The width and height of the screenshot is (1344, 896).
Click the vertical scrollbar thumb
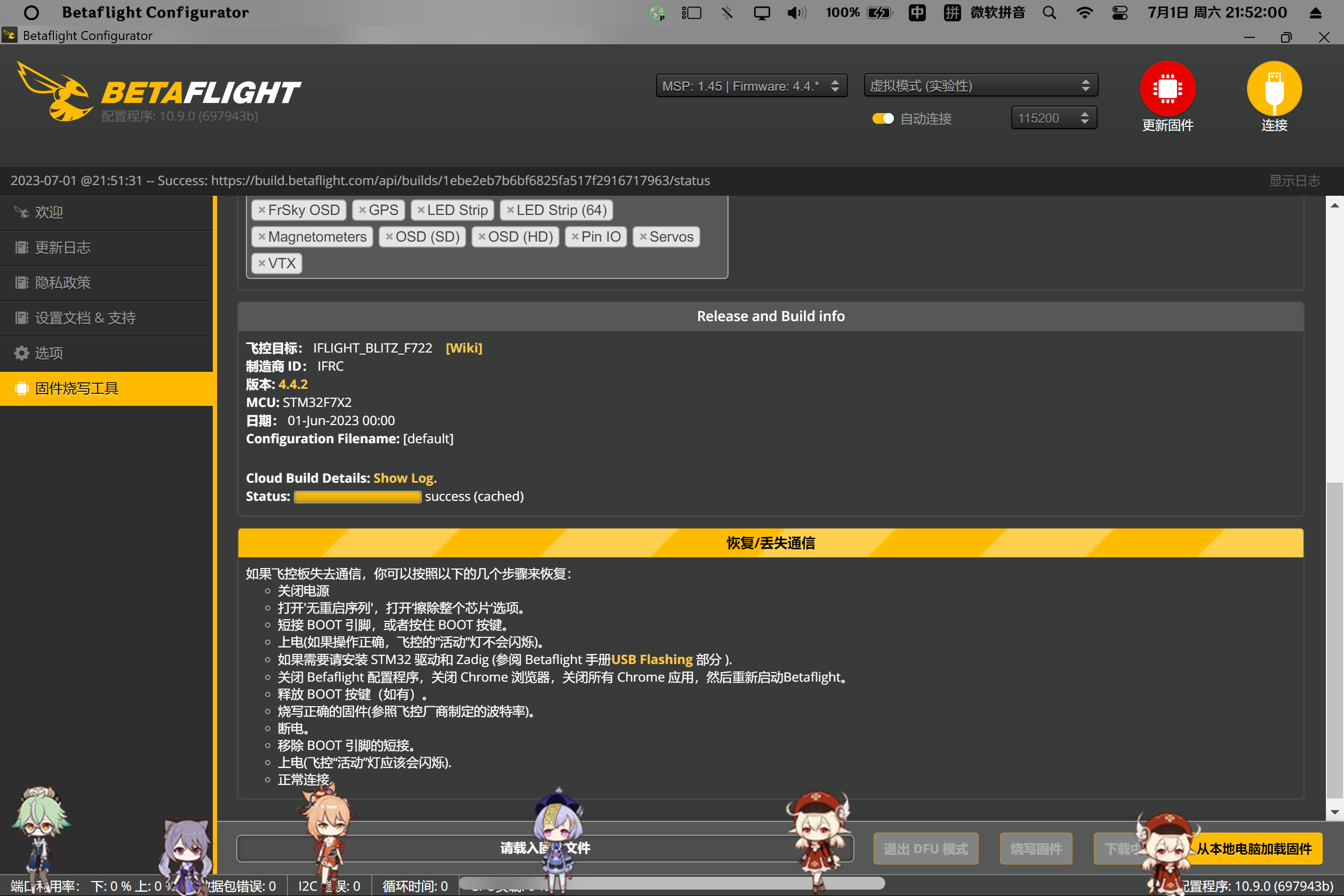coord(1334,640)
